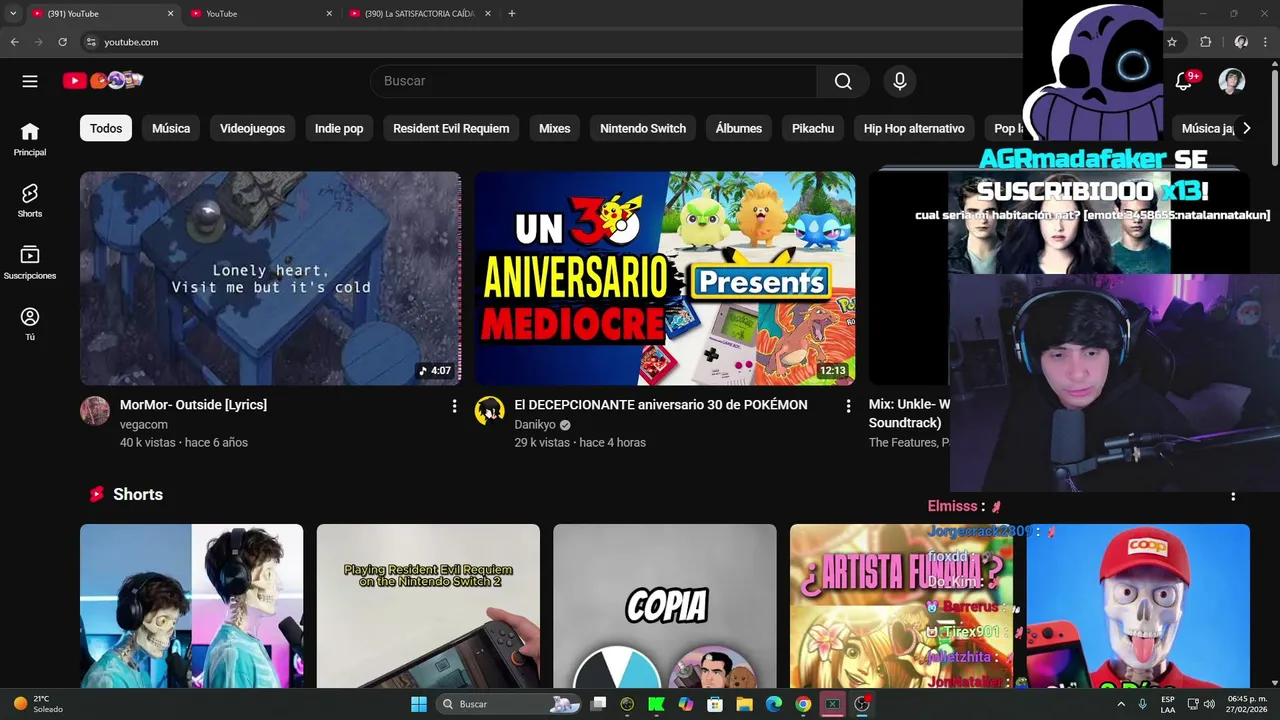Open Danikyo channel avatar

(489, 411)
